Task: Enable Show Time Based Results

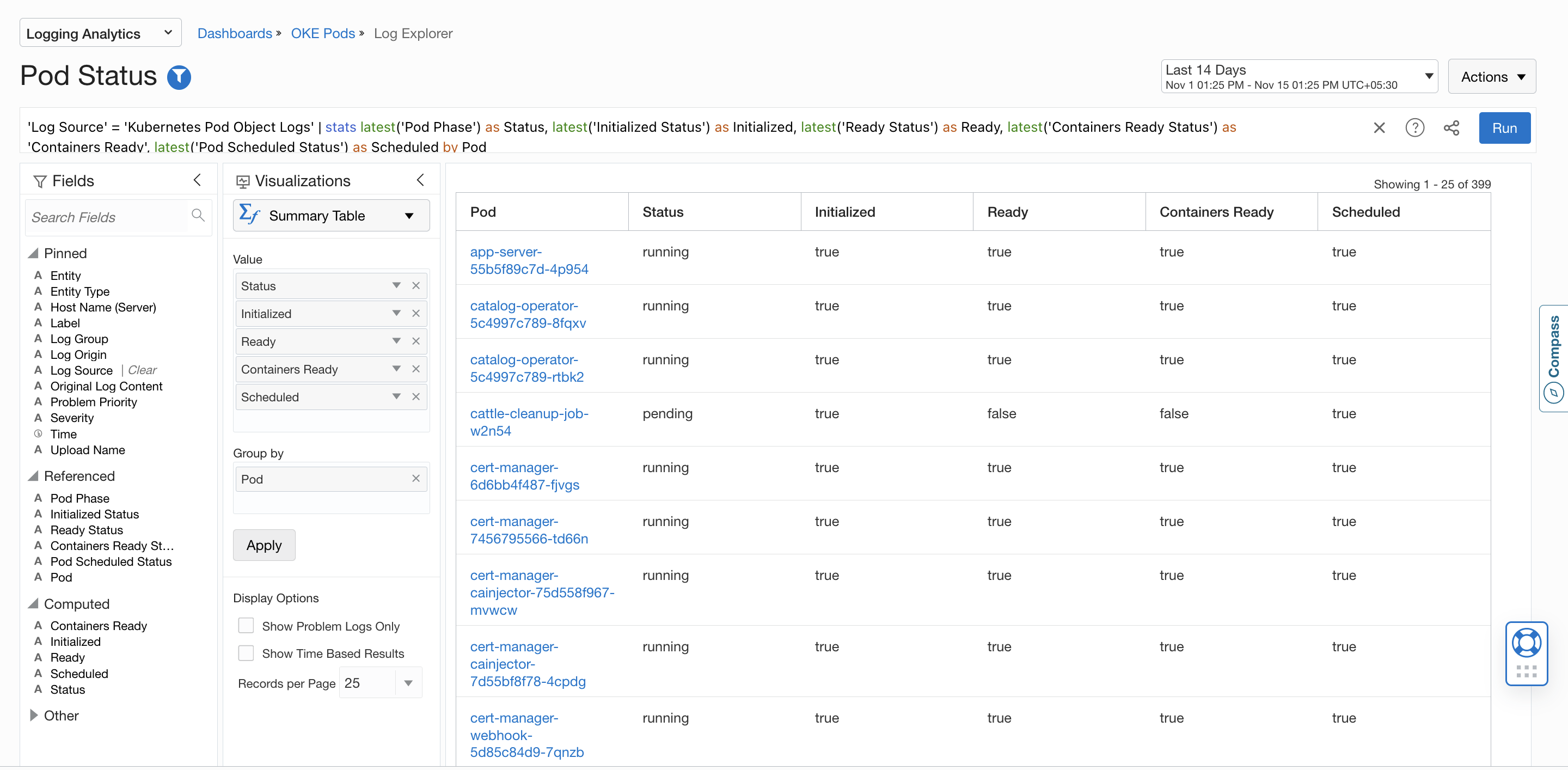Action: [x=246, y=653]
